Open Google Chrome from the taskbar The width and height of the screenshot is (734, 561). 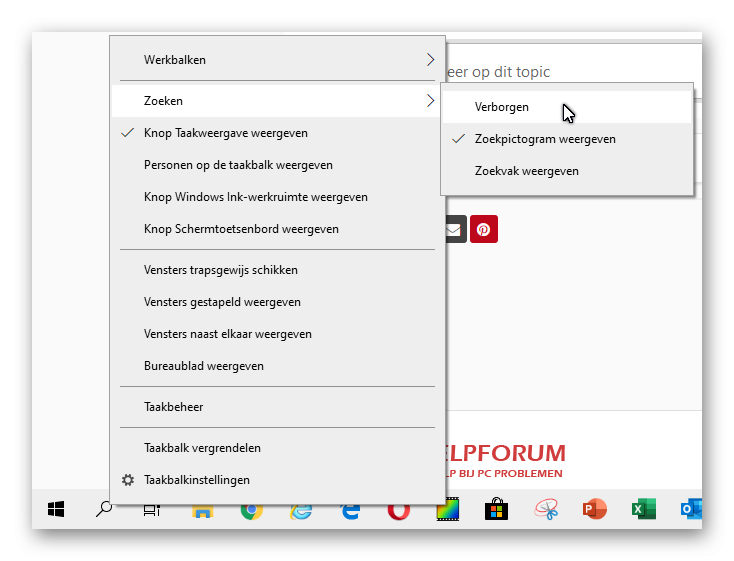point(251,511)
